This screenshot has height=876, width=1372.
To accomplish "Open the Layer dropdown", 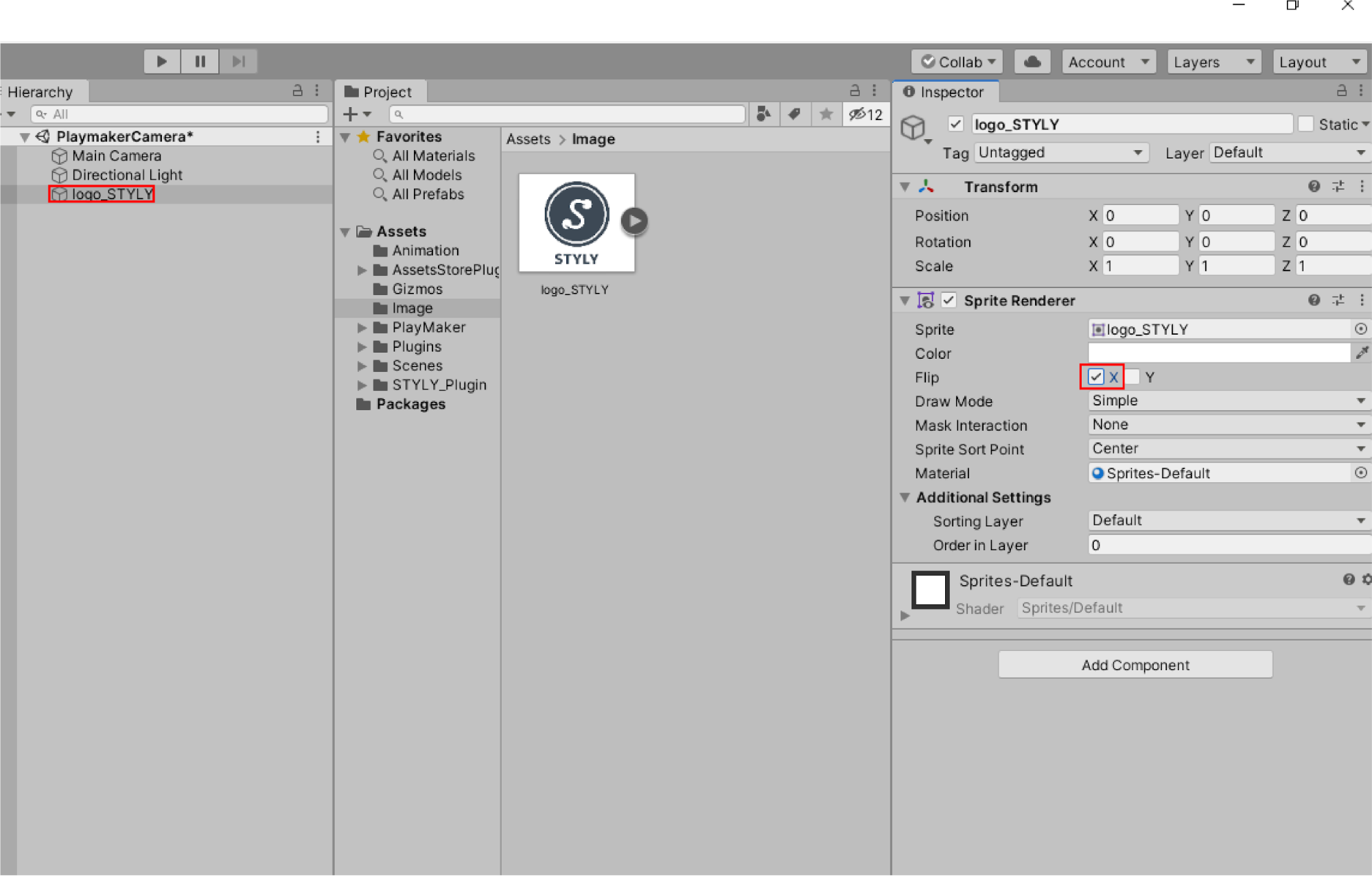I will click(x=1290, y=152).
